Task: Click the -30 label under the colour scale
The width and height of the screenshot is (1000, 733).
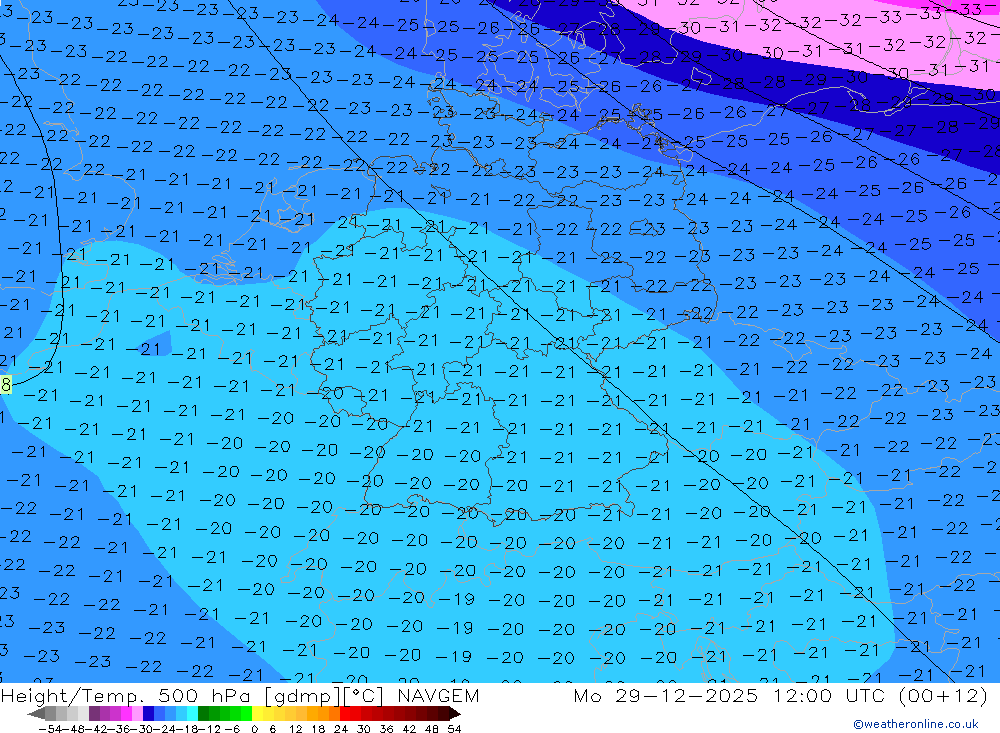Action: pyautogui.click(x=142, y=729)
